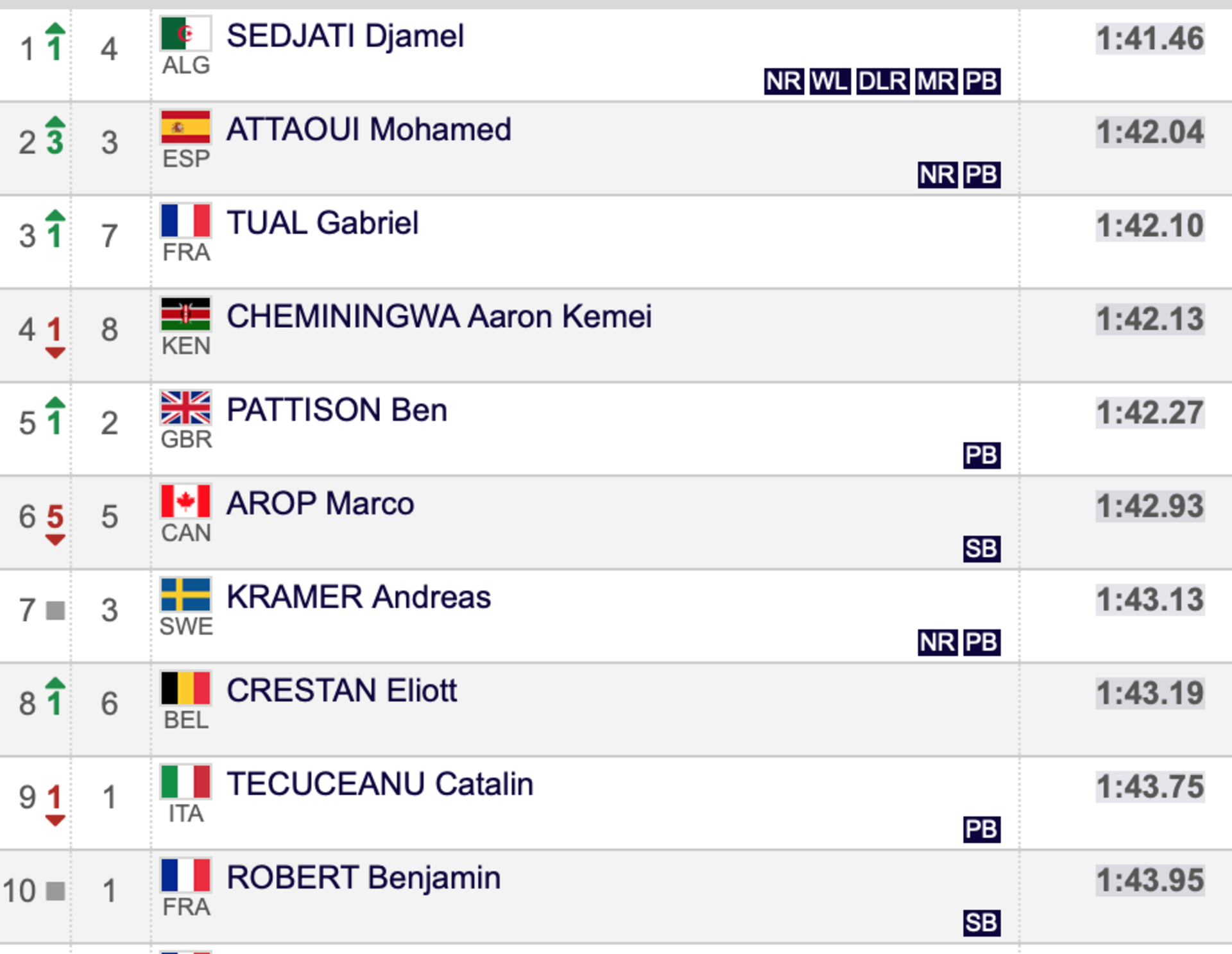Select CHEMININGWA Aaron Kemei's name
The width and height of the screenshot is (1232, 954).
(x=439, y=317)
